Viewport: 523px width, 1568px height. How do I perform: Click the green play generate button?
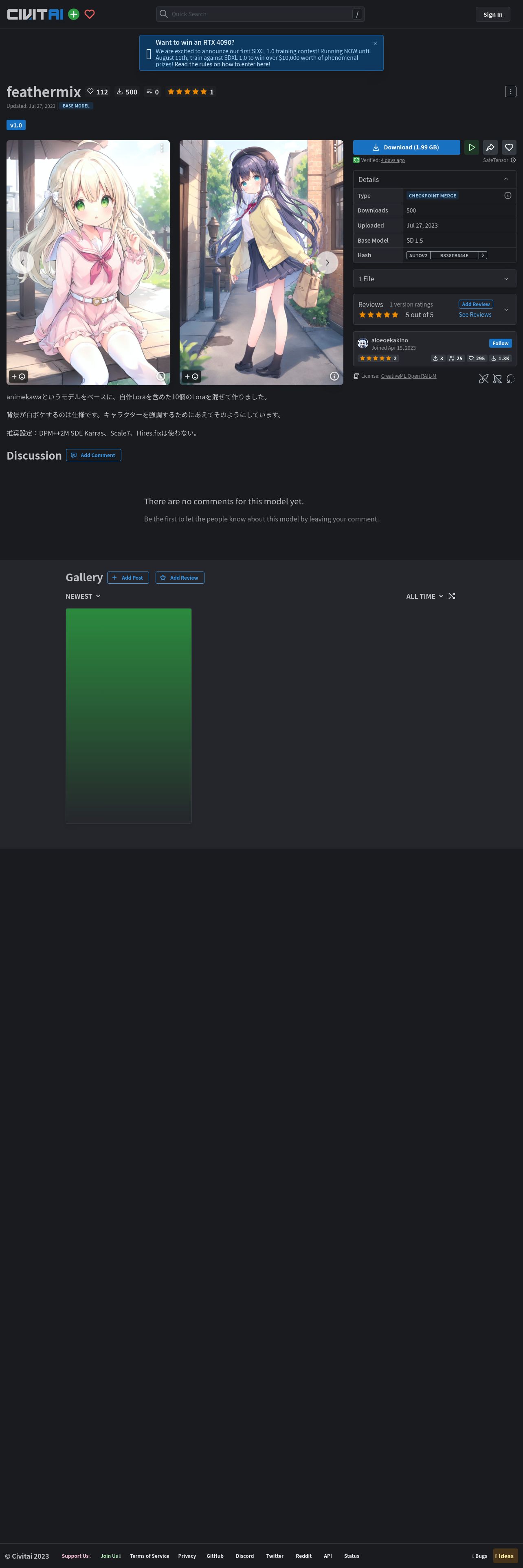[471, 147]
